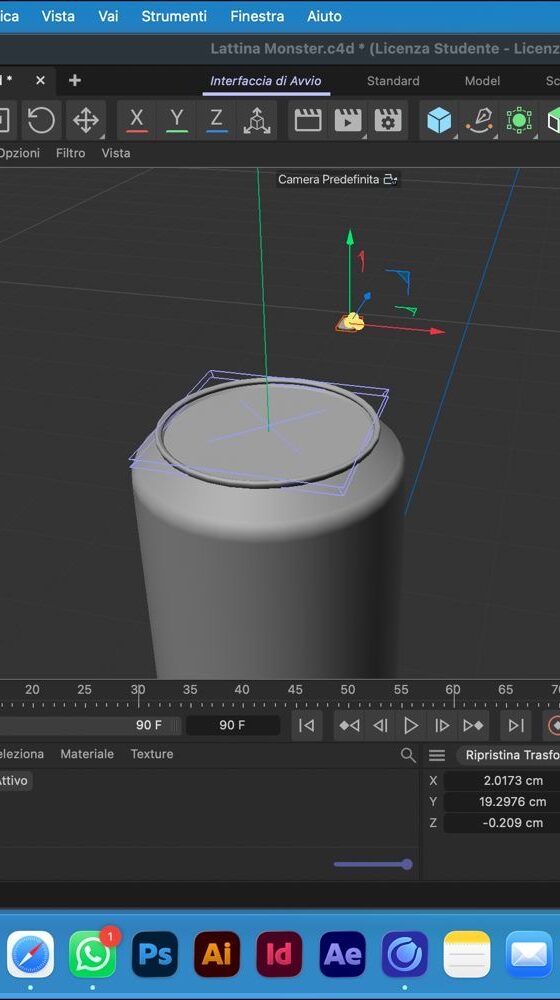Open Photoshop from the dock
The width and height of the screenshot is (560, 1000).
[x=155, y=955]
